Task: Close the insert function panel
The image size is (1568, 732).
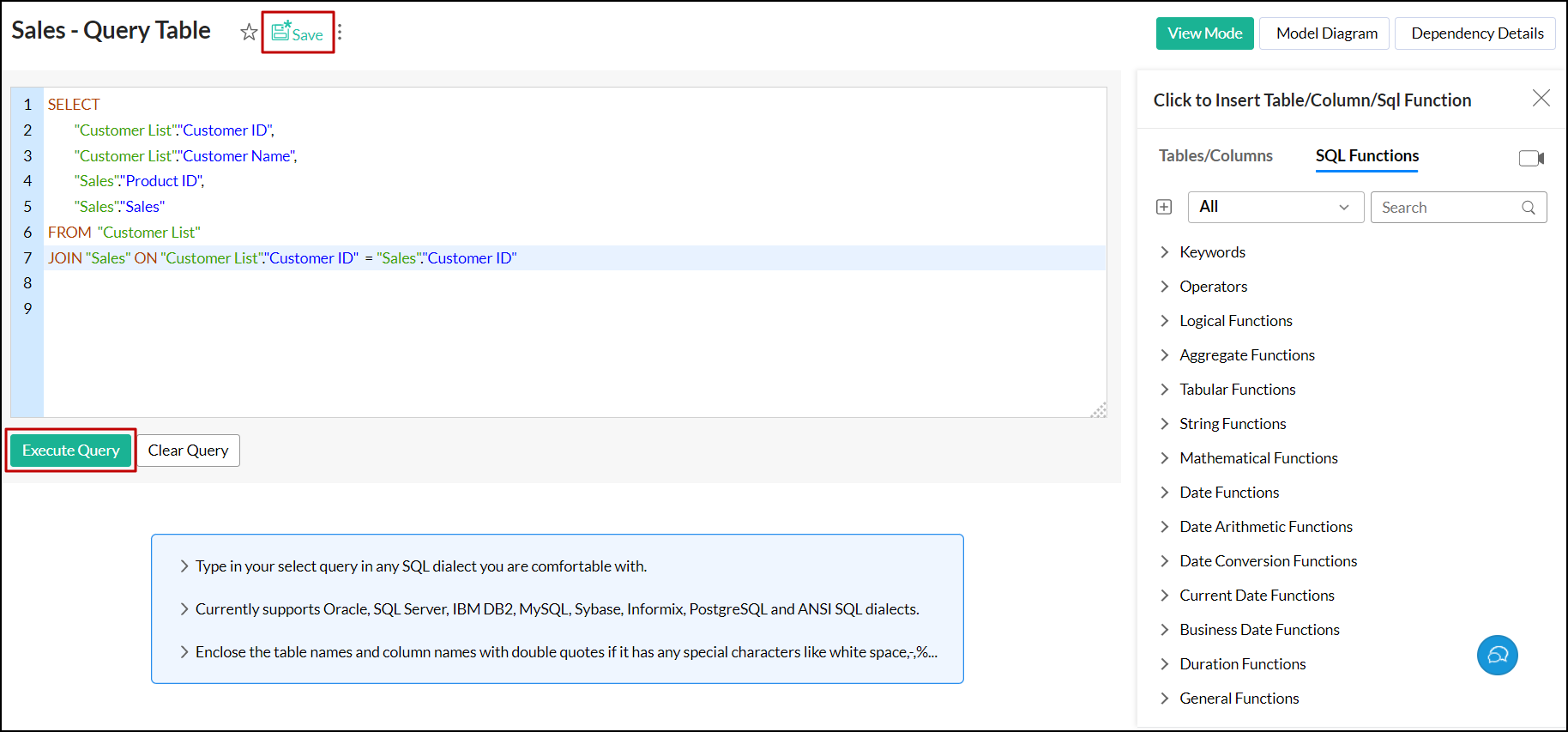Action: pyautogui.click(x=1541, y=99)
